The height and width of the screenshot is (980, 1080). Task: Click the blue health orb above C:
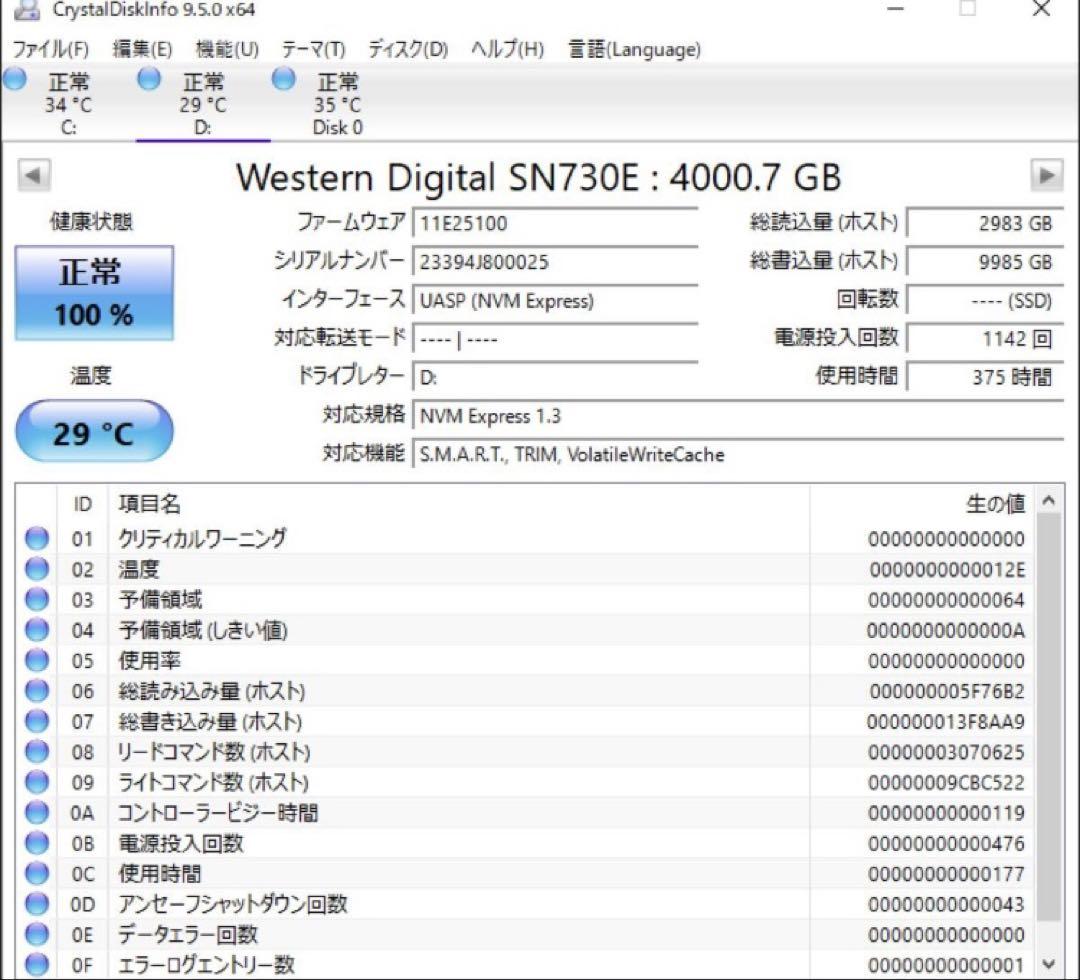pyautogui.click(x=14, y=79)
